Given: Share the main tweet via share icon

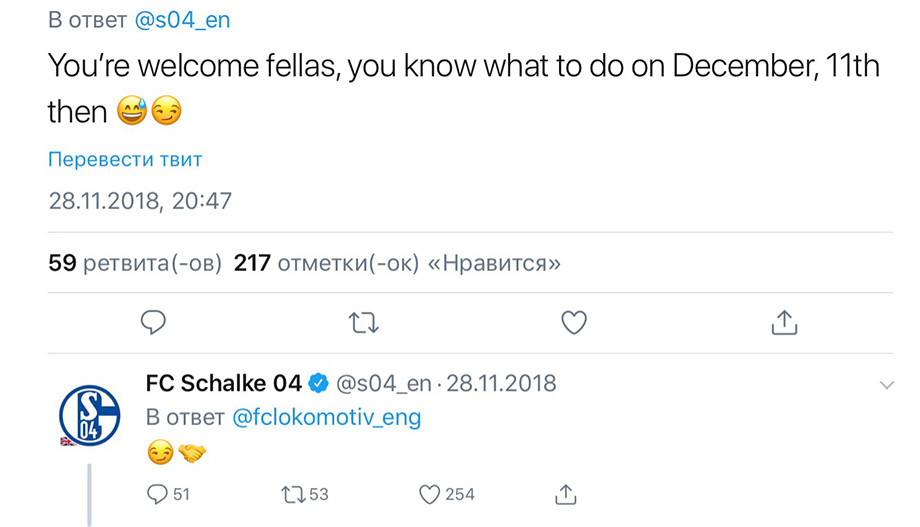Looking at the screenshot, I should [784, 322].
